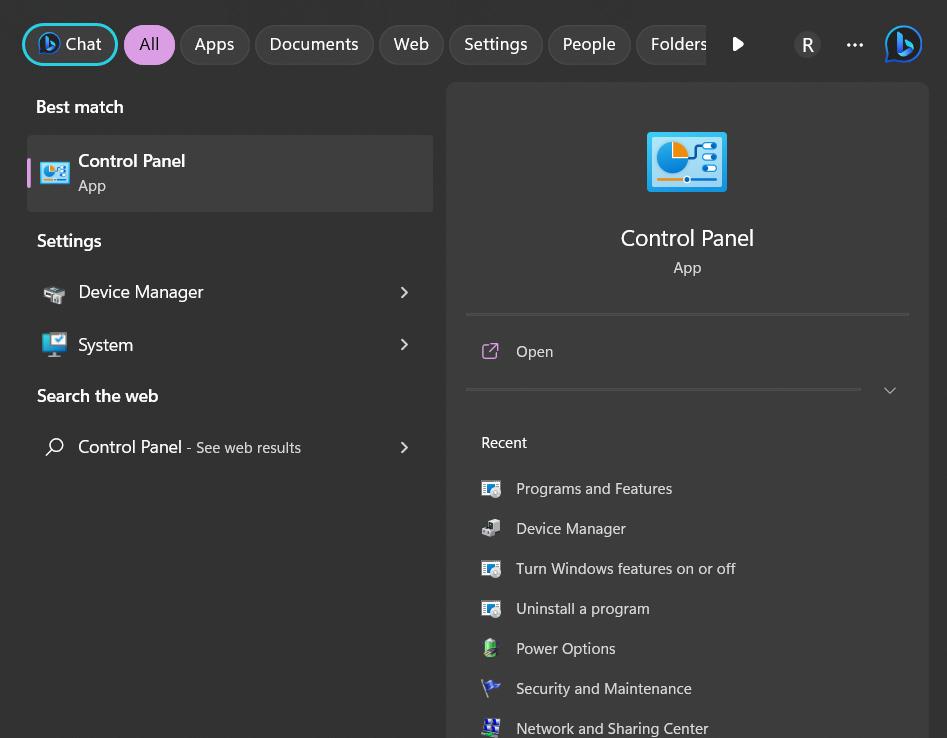Expand Device Manager result chevron

pyautogui.click(x=405, y=292)
